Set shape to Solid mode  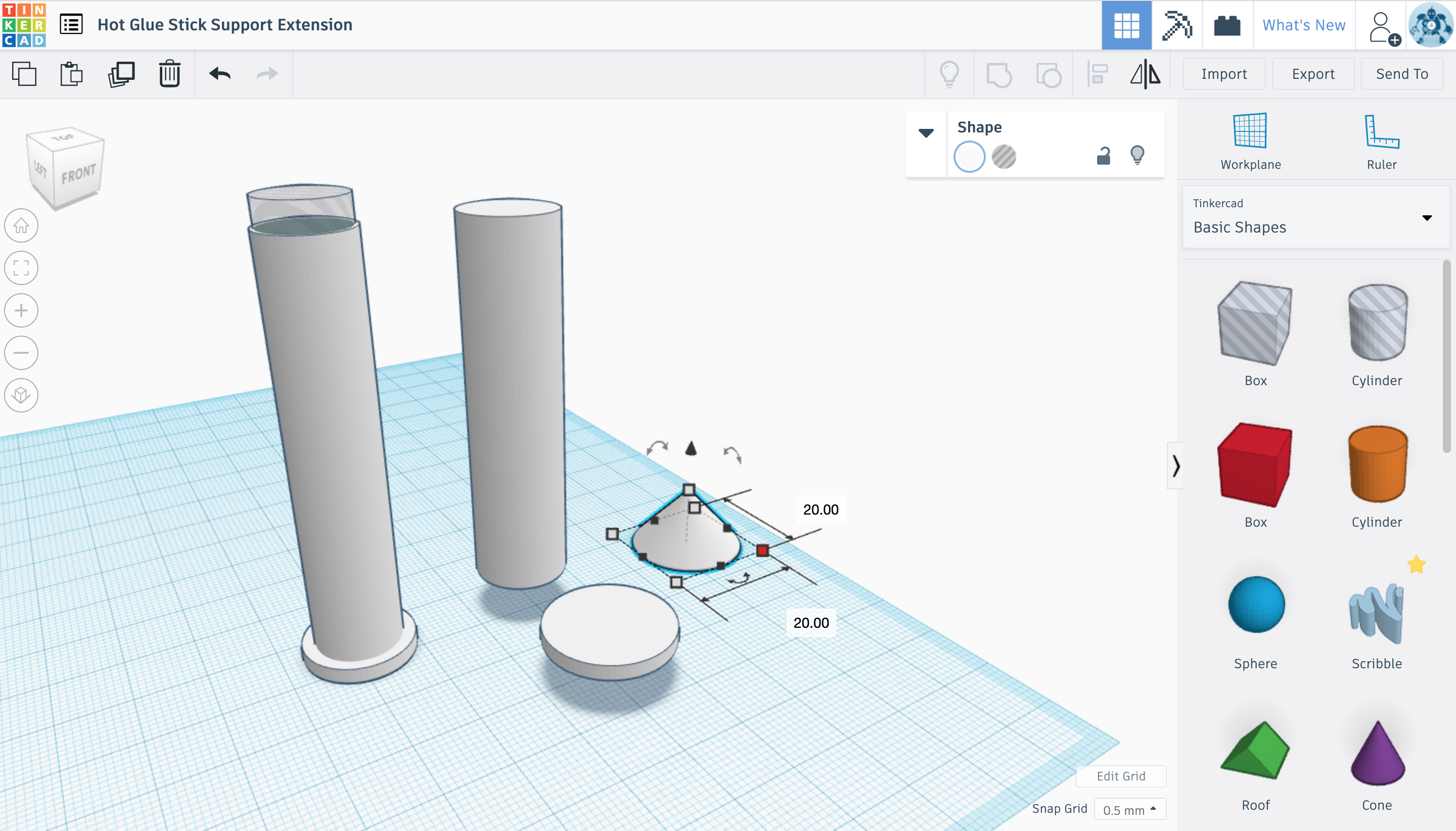[969, 156]
